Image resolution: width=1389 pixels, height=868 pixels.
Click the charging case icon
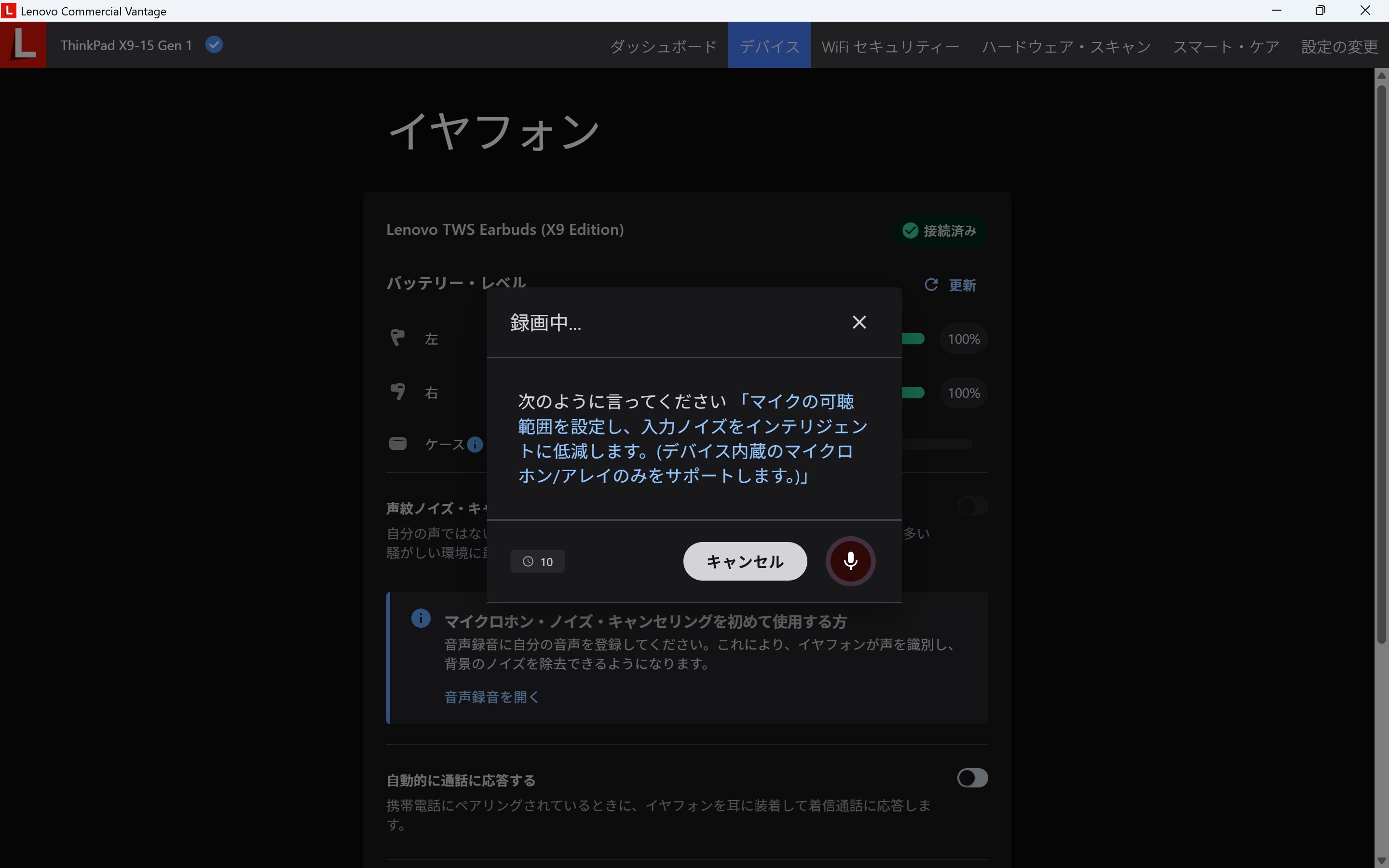pos(398,444)
